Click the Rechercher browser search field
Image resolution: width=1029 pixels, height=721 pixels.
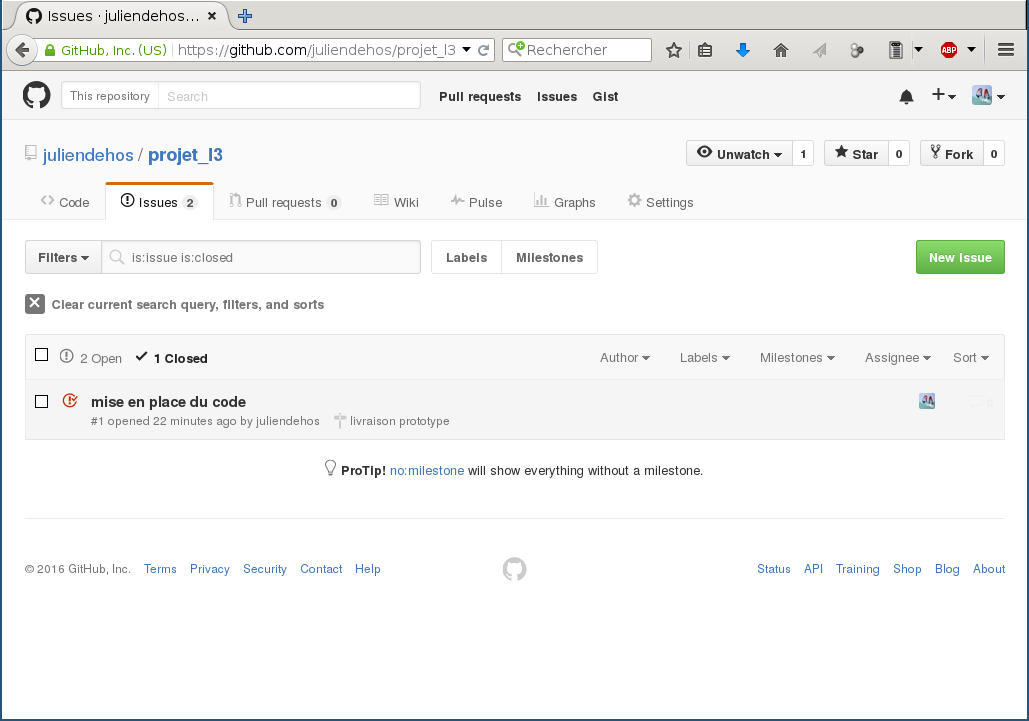click(578, 50)
